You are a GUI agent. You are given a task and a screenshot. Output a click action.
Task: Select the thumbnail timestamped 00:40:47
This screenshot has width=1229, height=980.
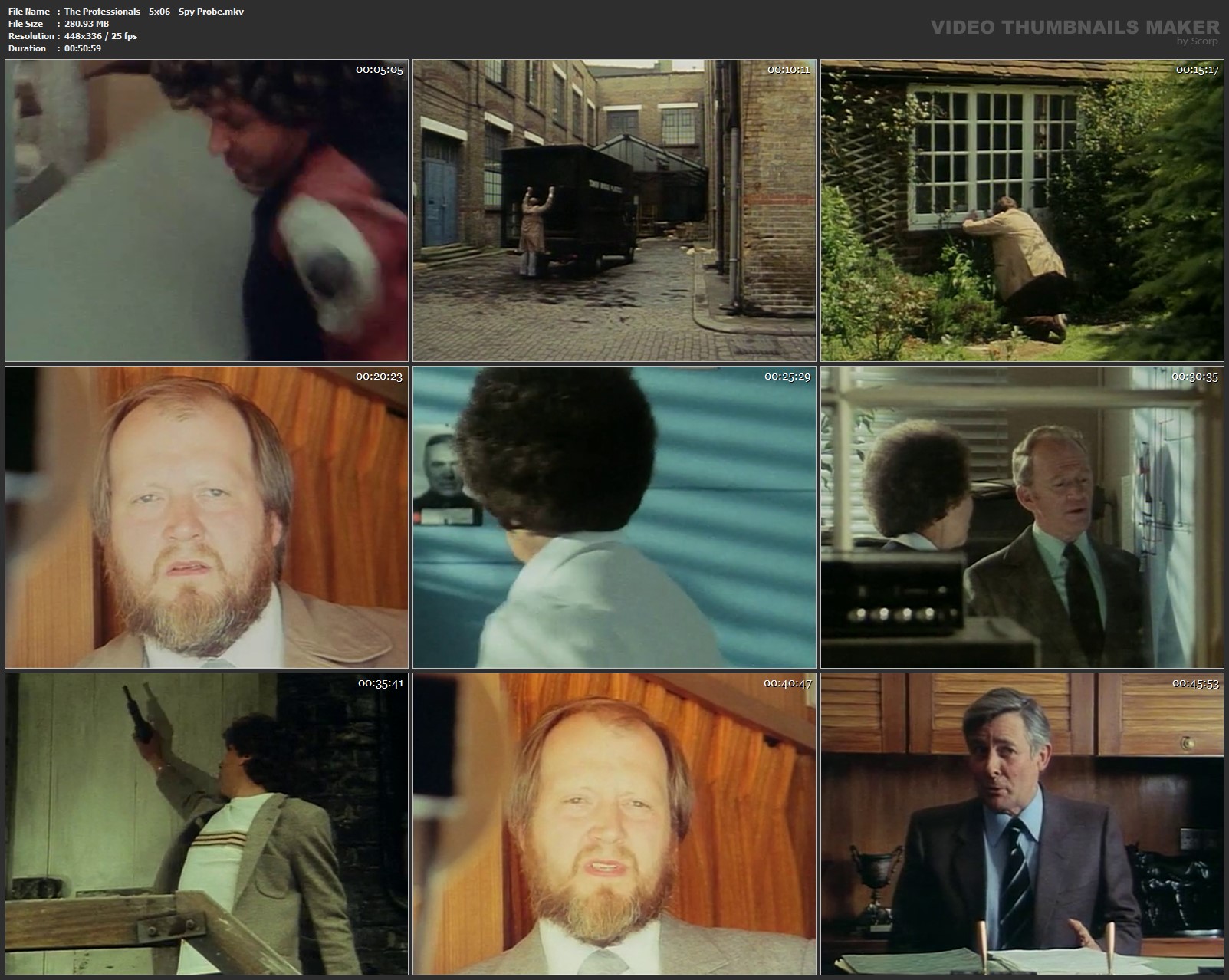tap(614, 824)
